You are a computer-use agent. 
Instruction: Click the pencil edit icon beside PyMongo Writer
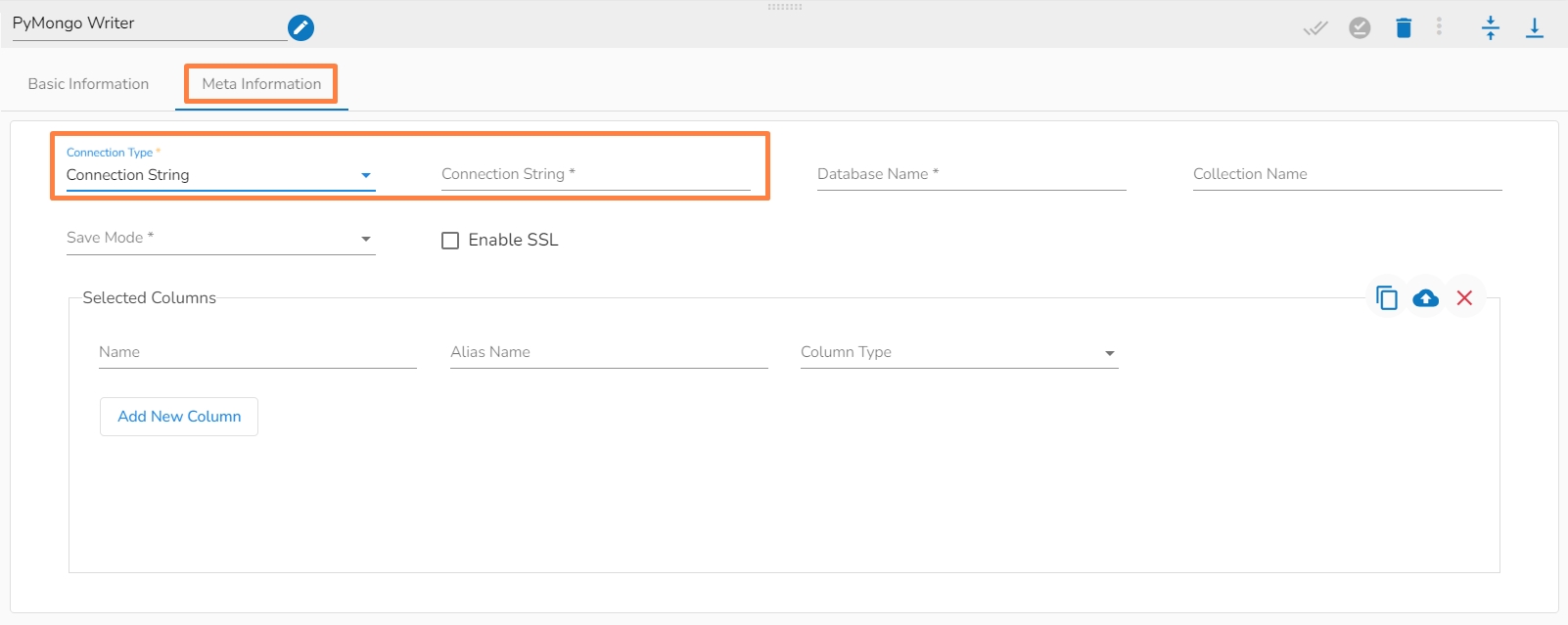click(x=300, y=27)
